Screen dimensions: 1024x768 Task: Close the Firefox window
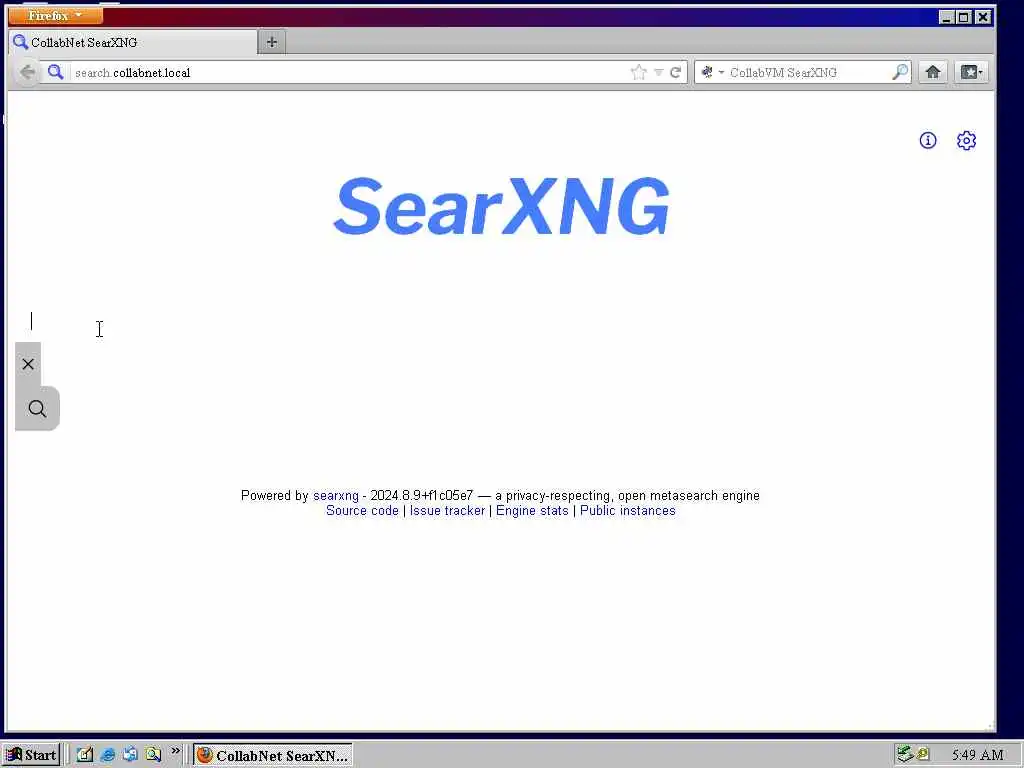pyautogui.click(x=984, y=17)
